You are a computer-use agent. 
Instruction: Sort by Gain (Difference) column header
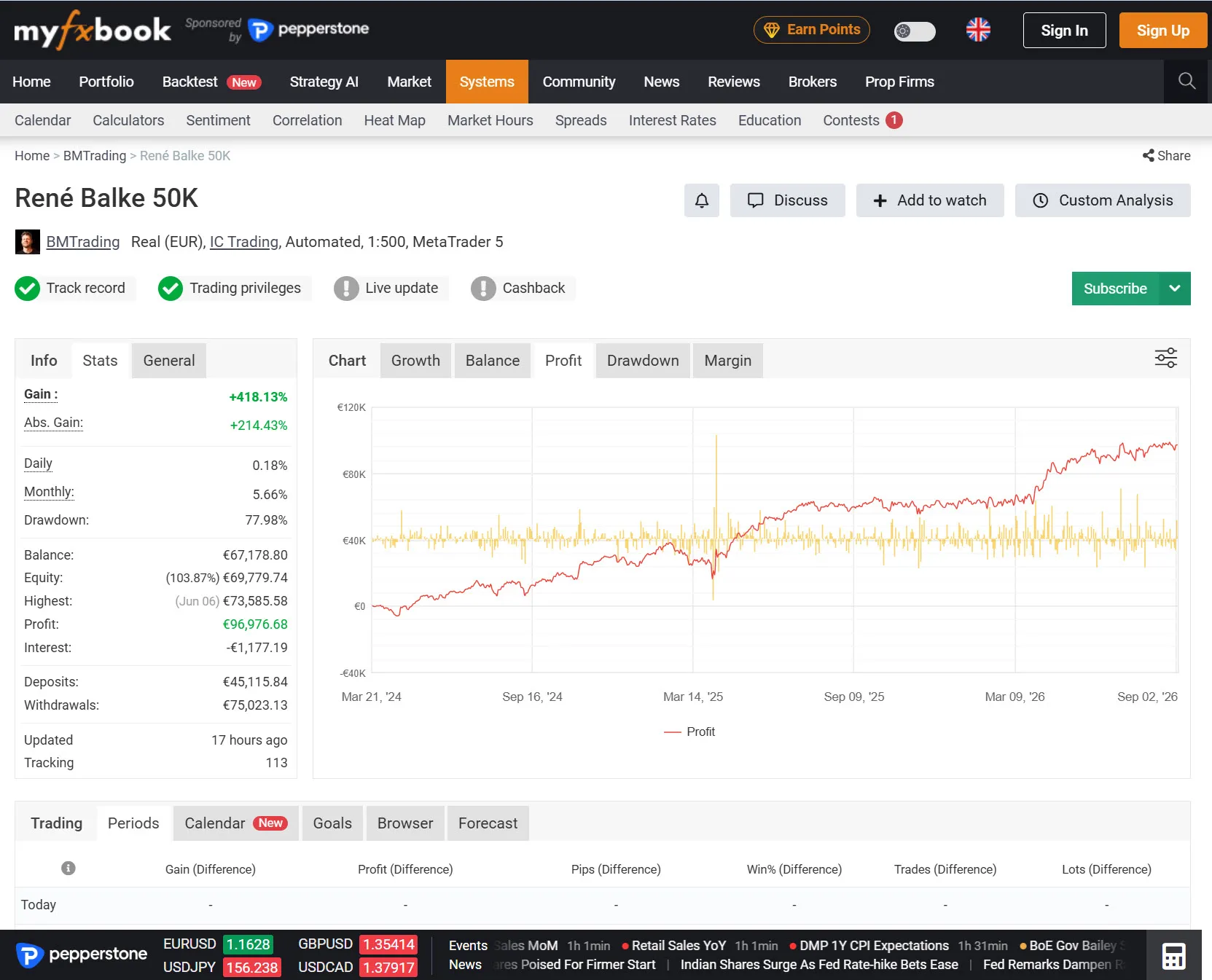211,869
